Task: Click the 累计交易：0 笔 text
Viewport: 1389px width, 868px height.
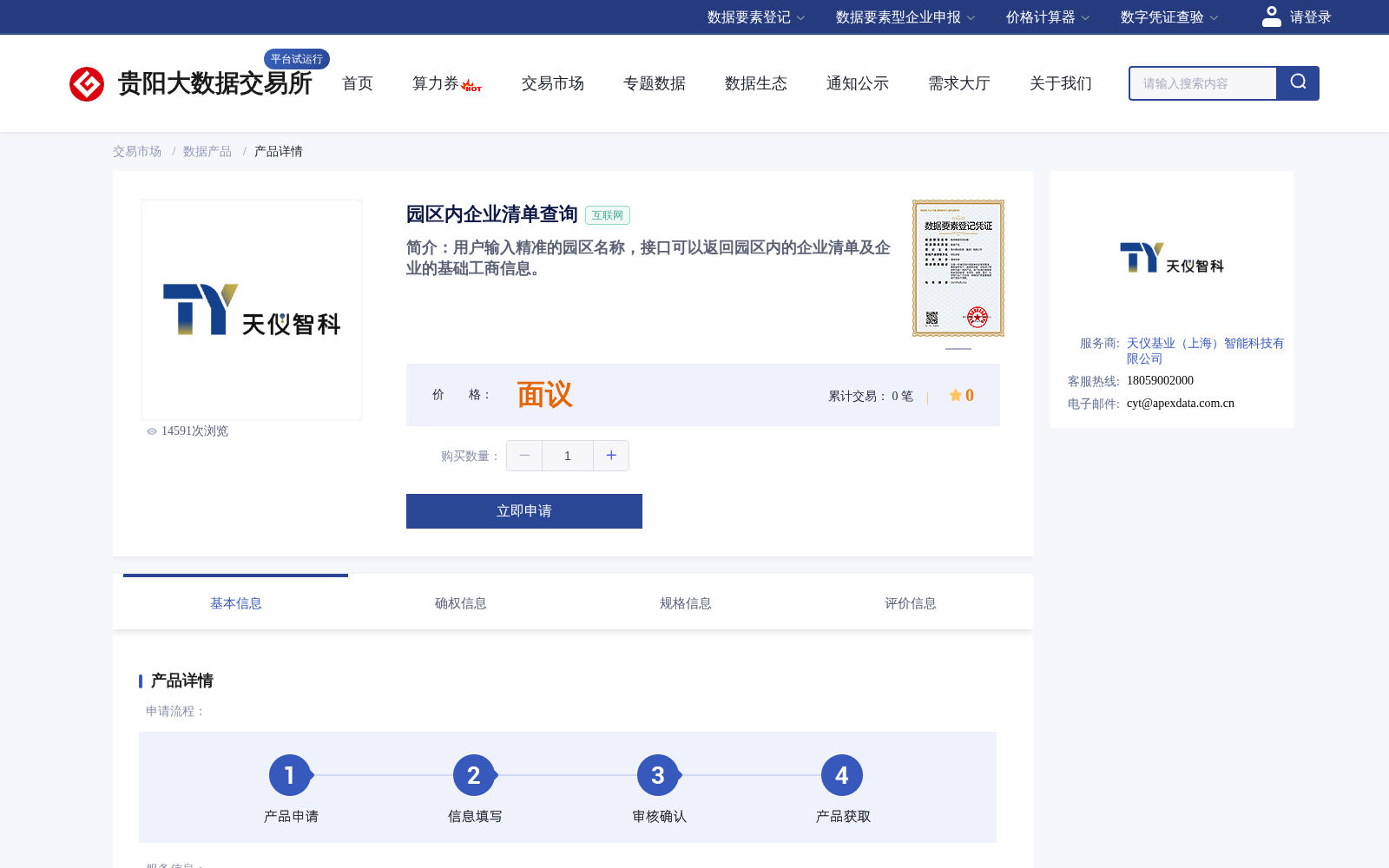Action: point(871,396)
